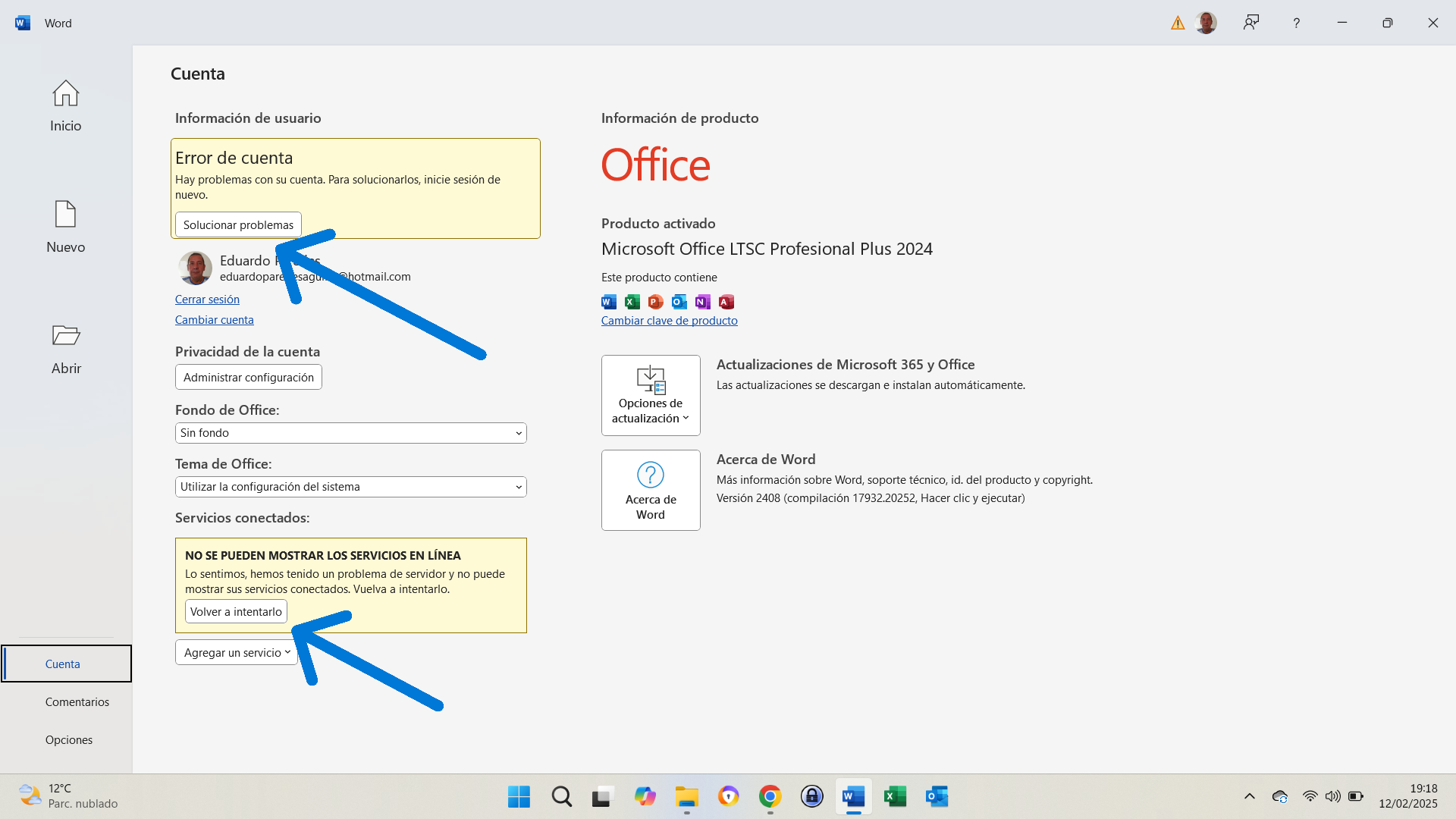Screen dimensions: 1456x819
Task: Open the weather widget on taskbar
Action: pyautogui.click(x=68, y=796)
